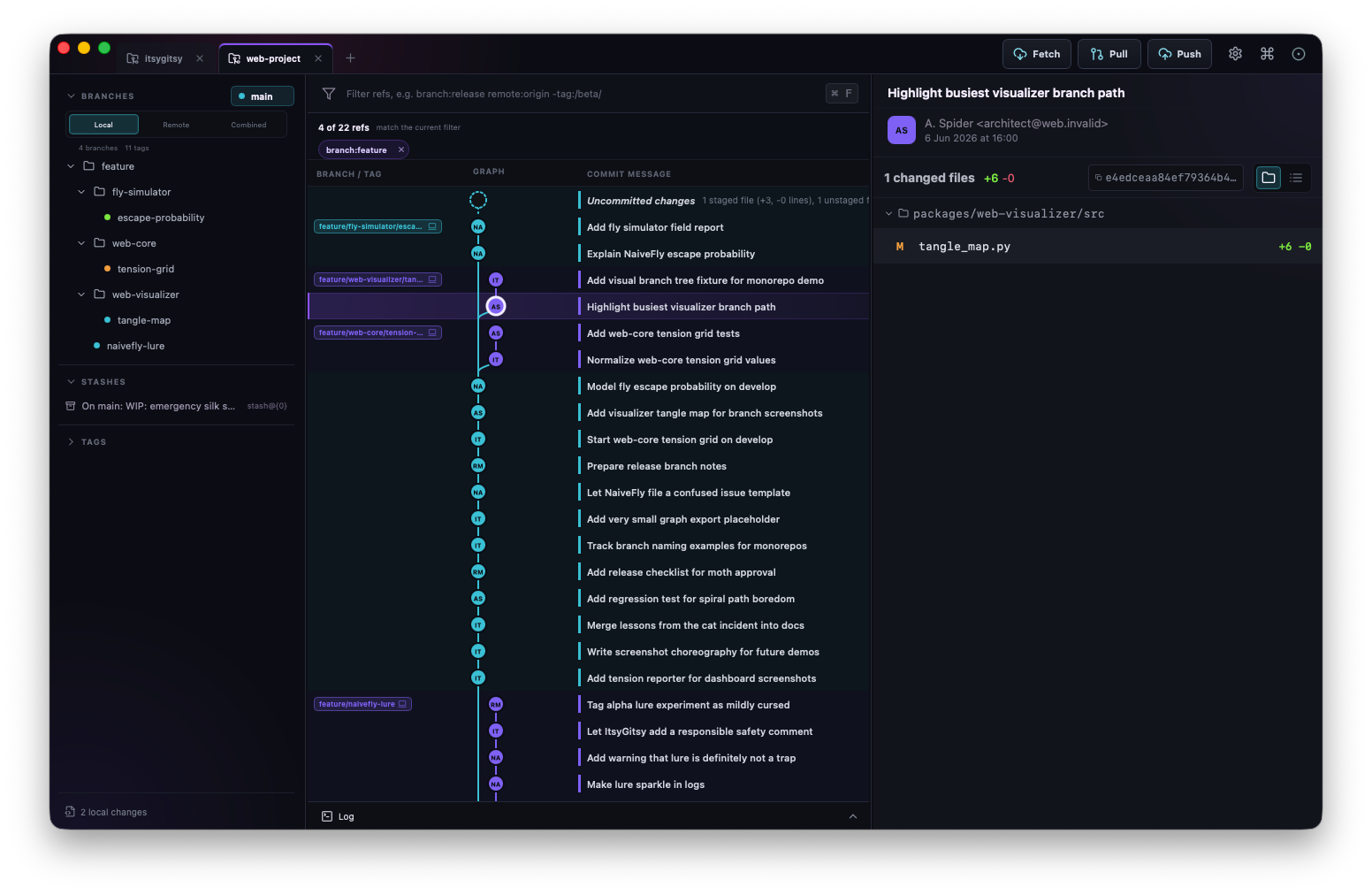Viewport: 1372px width, 895px height.
Task: Switch changed files to tree view icon
Action: point(1269,178)
